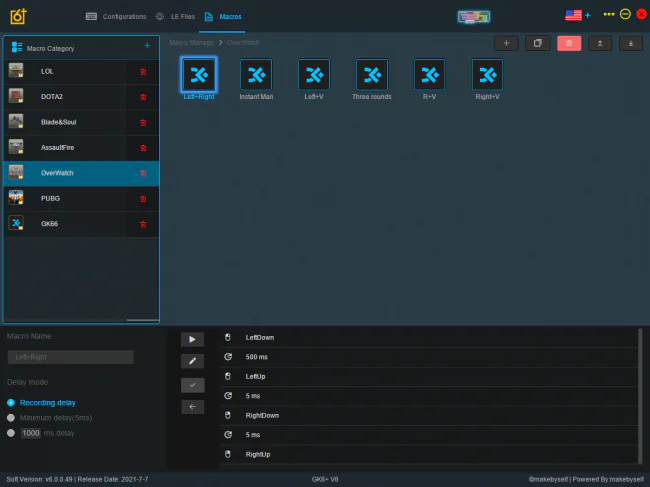This screenshot has height=487, width=650.
Task: Play the macro recording
Action: tap(192, 339)
